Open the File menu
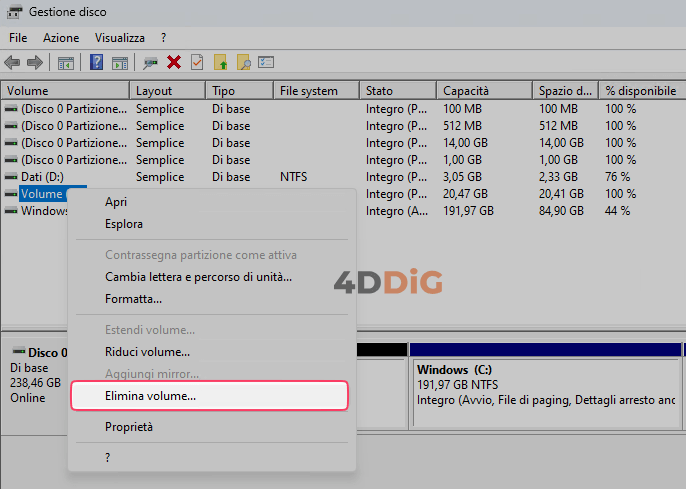Screen dimensions: 686x489 click(x=18, y=38)
